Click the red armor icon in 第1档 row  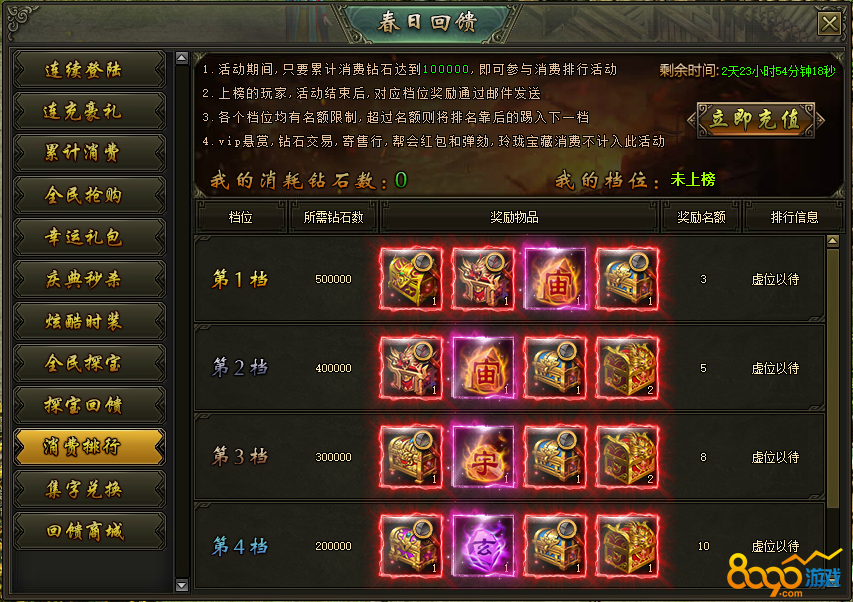[483, 278]
